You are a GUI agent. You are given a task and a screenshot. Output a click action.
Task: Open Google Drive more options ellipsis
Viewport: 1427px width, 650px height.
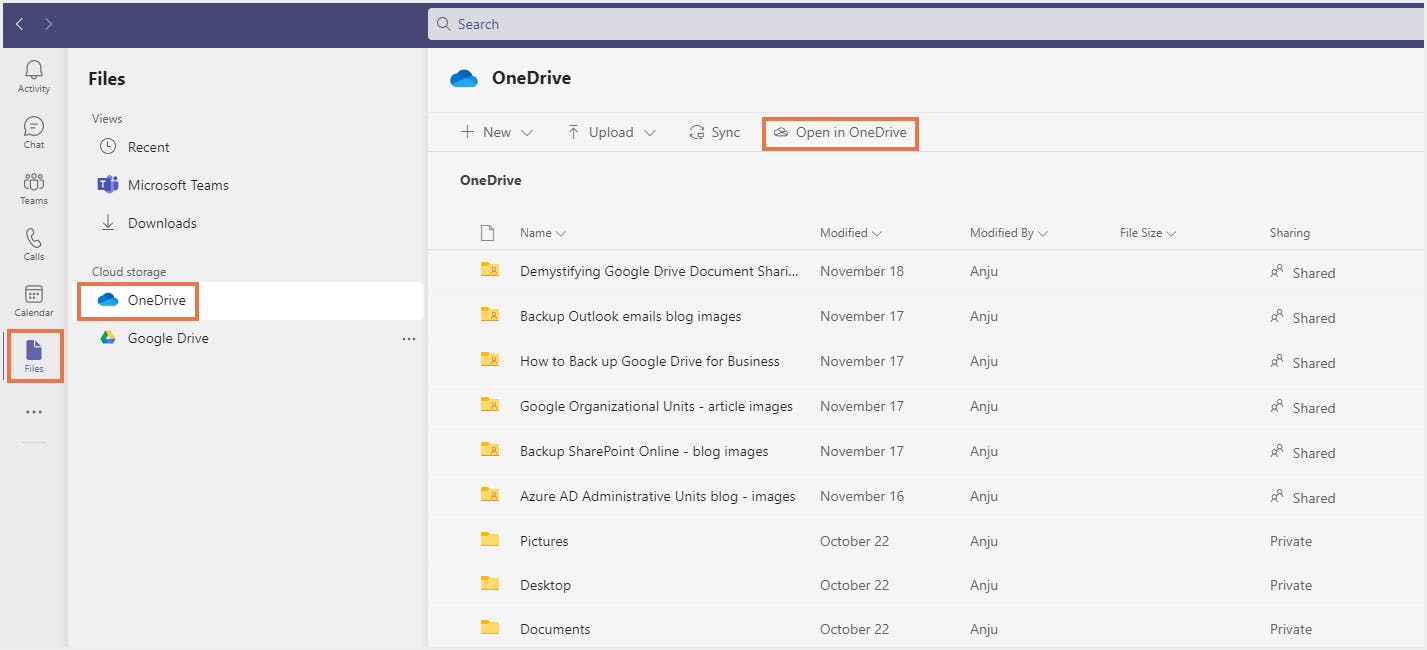click(408, 339)
